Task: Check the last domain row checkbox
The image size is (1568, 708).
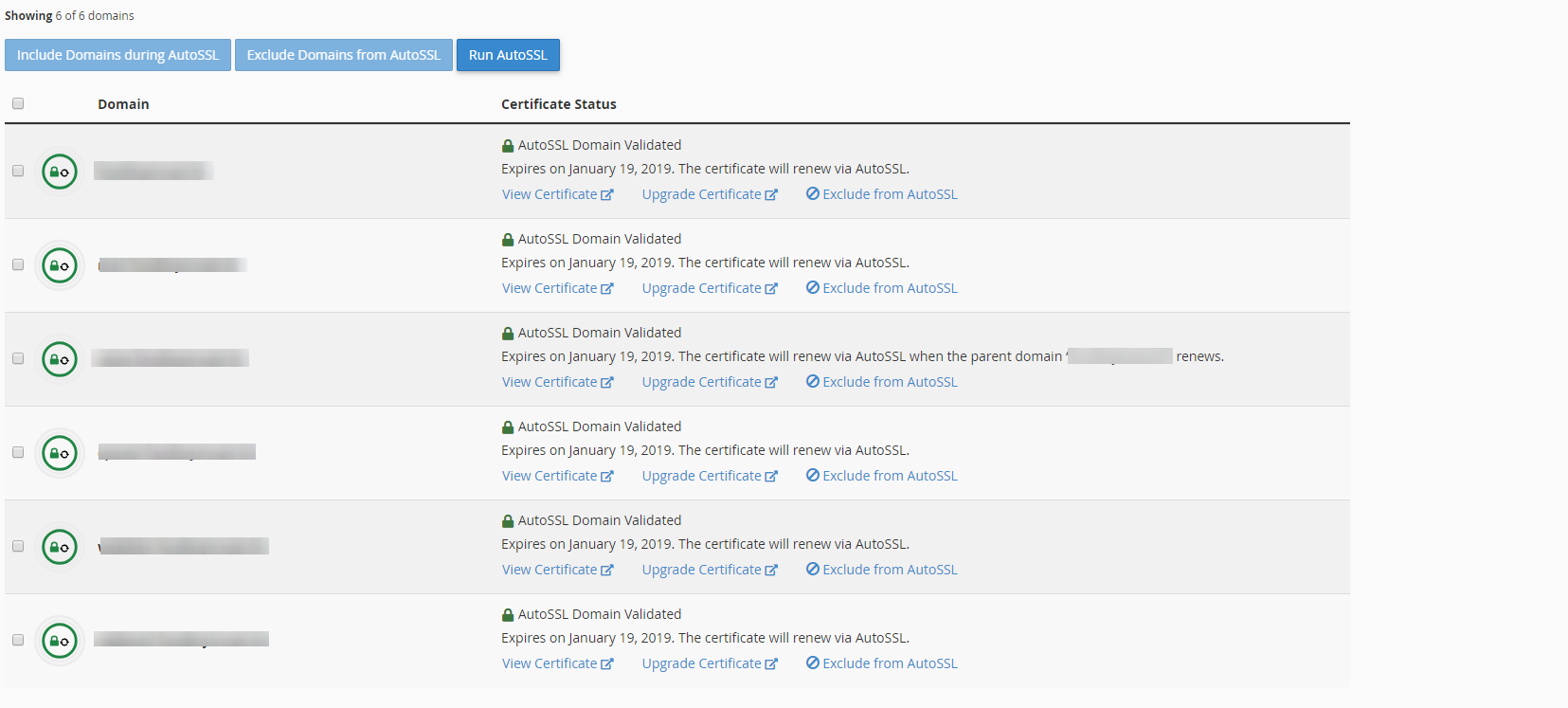Action: coord(18,640)
